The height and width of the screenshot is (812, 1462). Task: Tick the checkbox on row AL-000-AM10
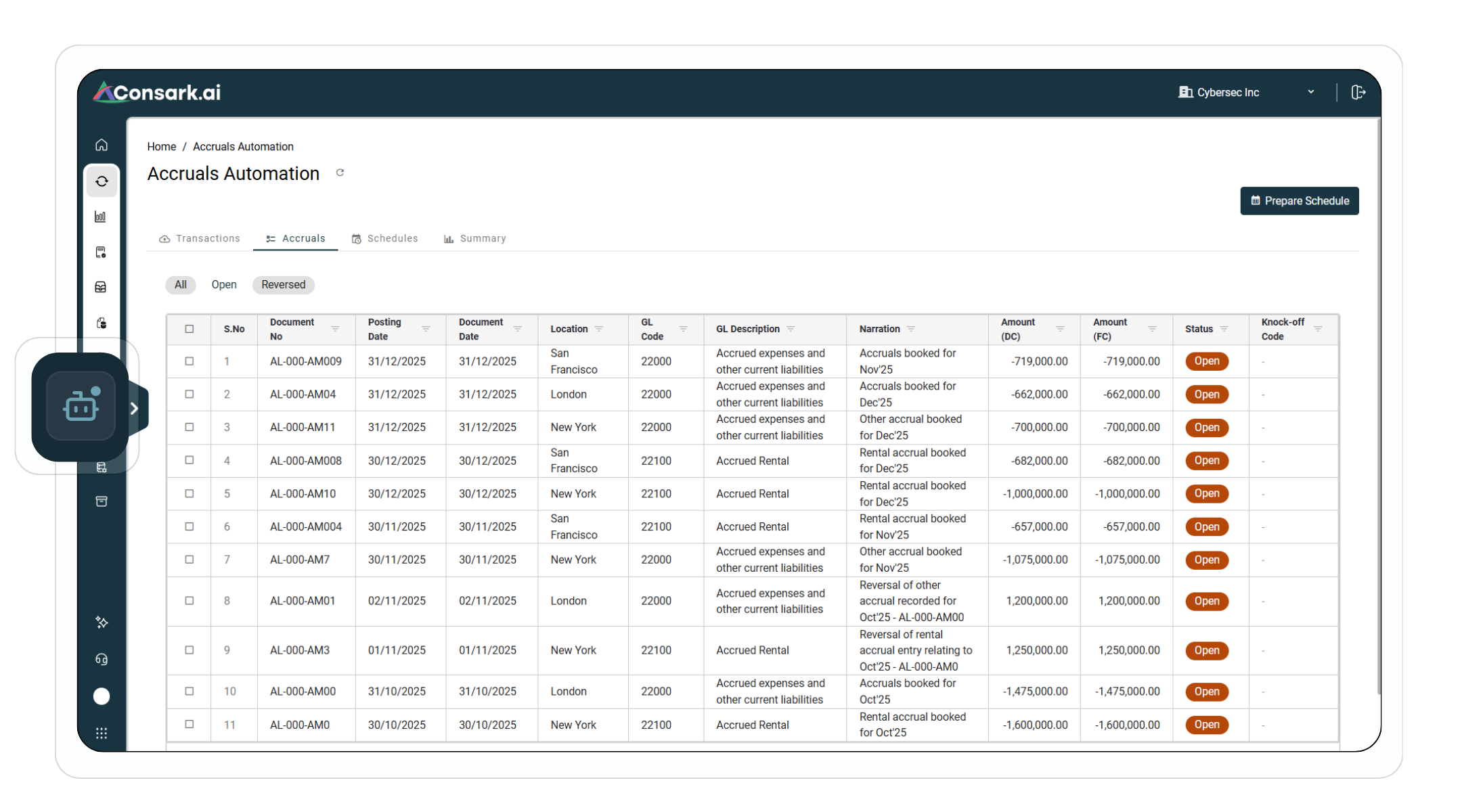tap(189, 493)
